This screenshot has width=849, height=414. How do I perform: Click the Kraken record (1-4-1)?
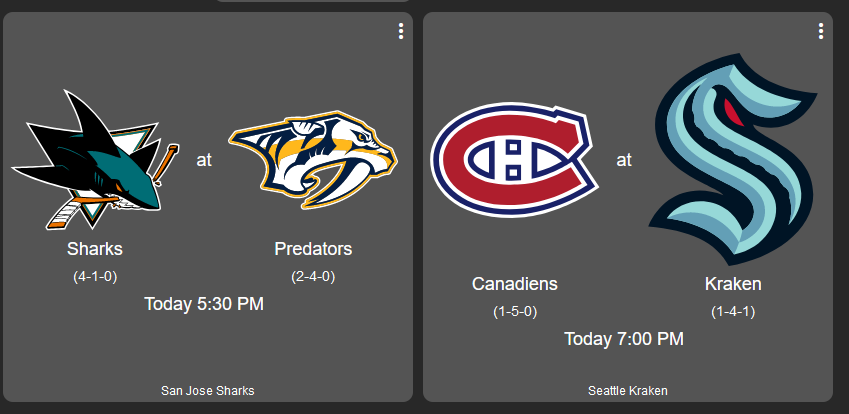[733, 312]
